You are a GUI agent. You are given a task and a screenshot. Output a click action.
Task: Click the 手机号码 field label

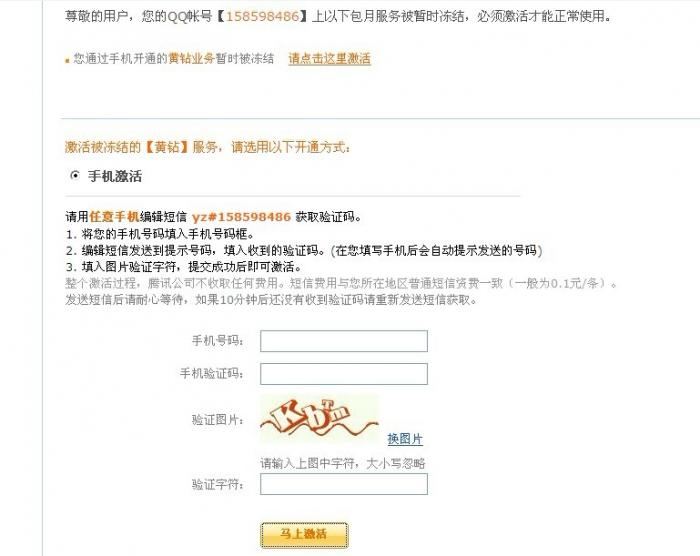click(217, 341)
